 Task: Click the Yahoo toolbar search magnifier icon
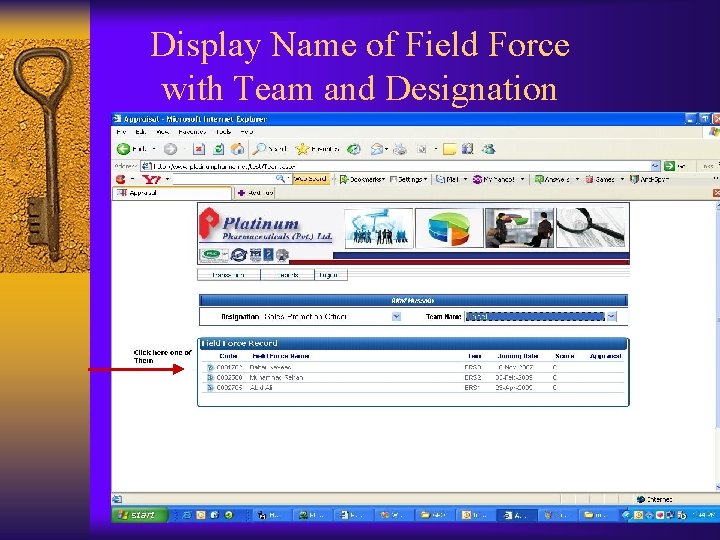pyautogui.click(x=280, y=179)
